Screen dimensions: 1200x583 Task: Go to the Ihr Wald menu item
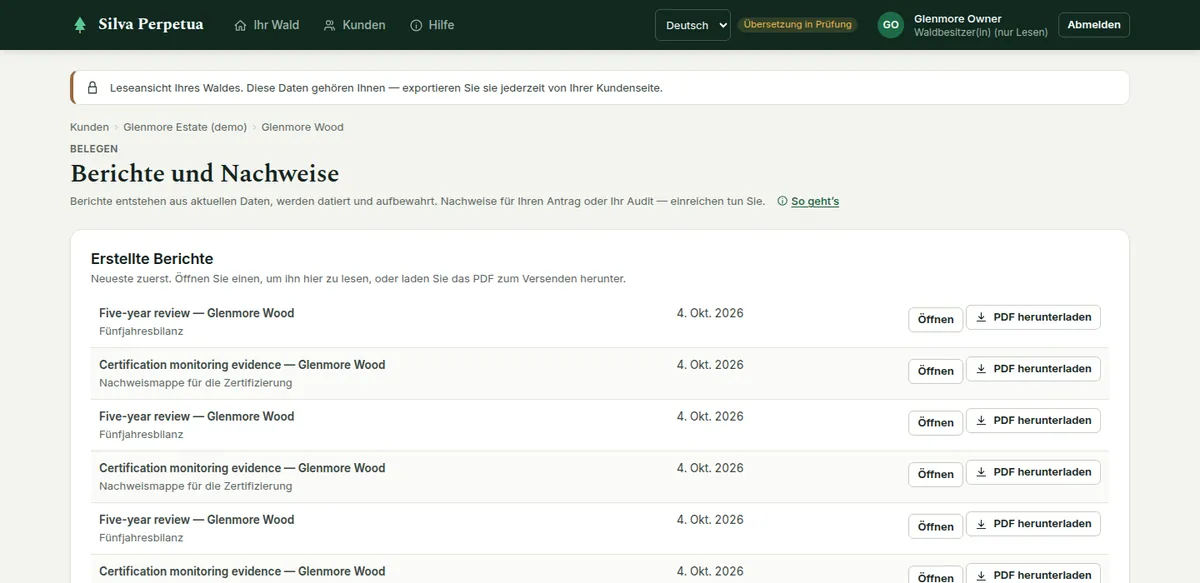pos(267,25)
